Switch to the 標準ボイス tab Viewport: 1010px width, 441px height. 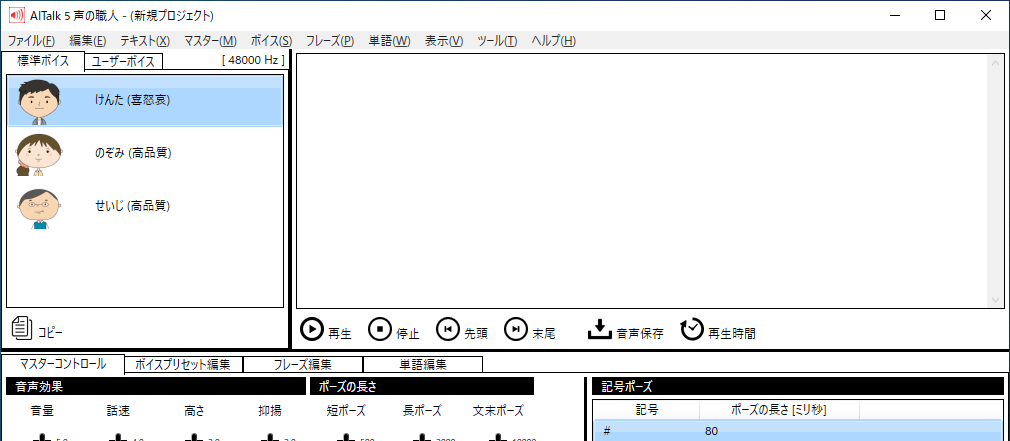[43, 61]
